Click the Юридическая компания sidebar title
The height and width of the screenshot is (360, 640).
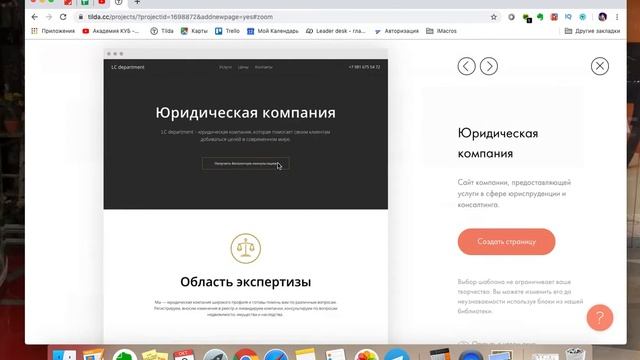[x=498, y=143]
